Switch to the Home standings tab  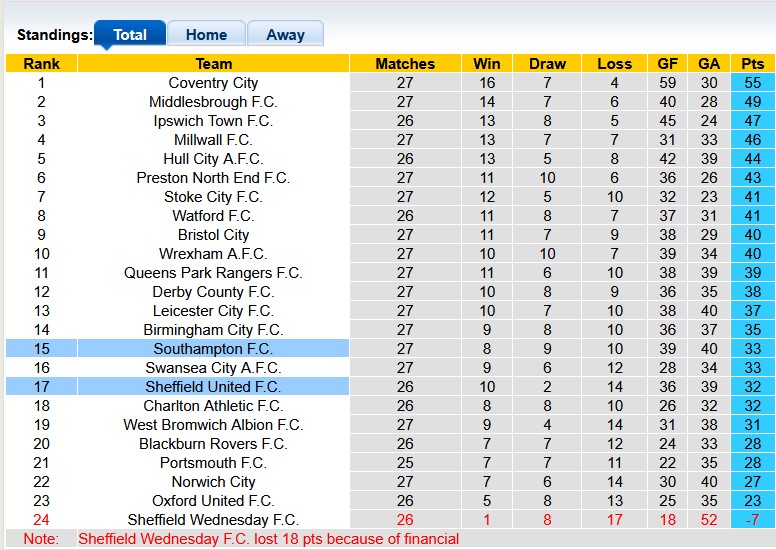coord(206,34)
